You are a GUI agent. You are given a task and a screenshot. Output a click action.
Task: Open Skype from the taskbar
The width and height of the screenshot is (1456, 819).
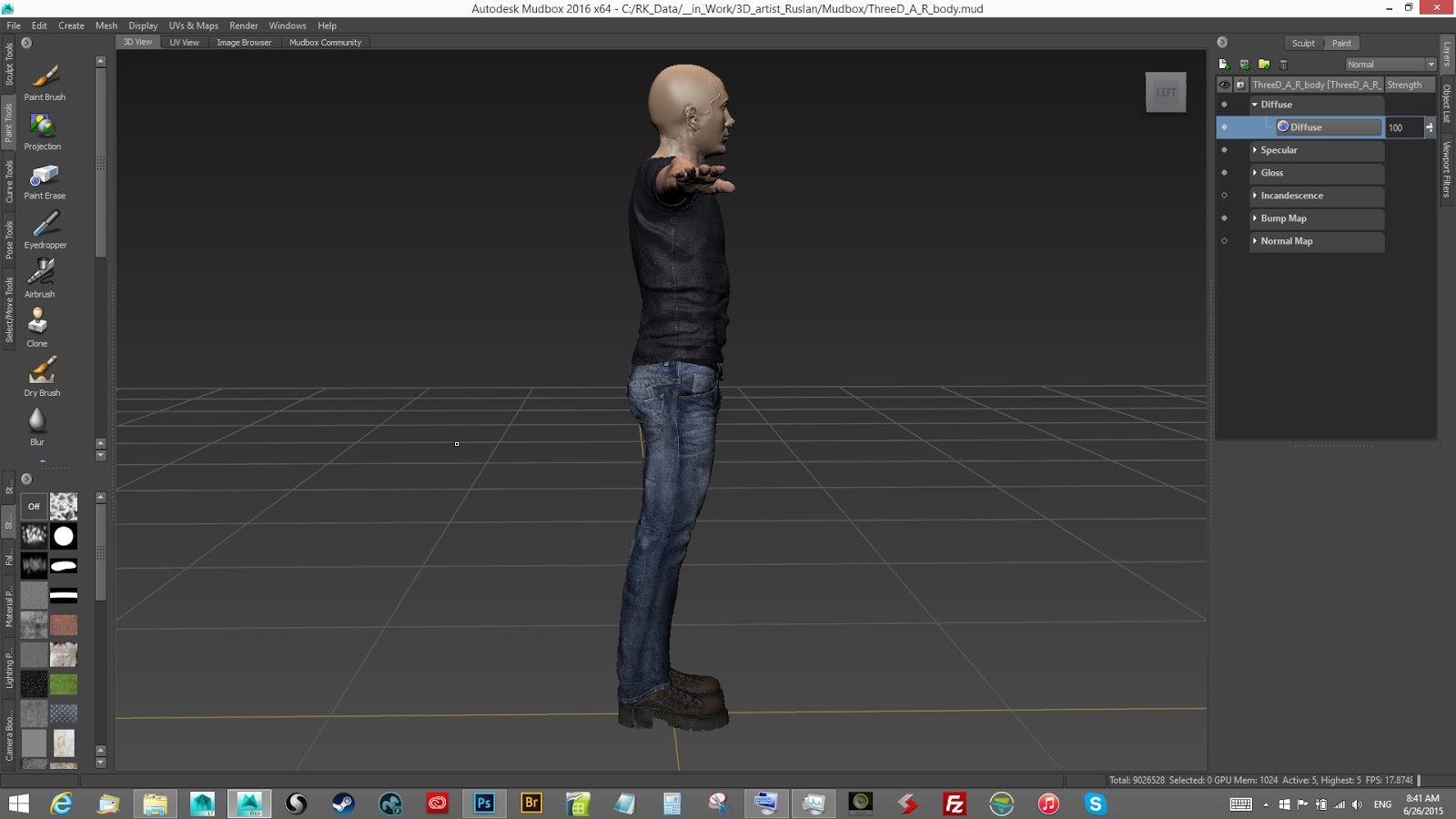pos(1096,803)
